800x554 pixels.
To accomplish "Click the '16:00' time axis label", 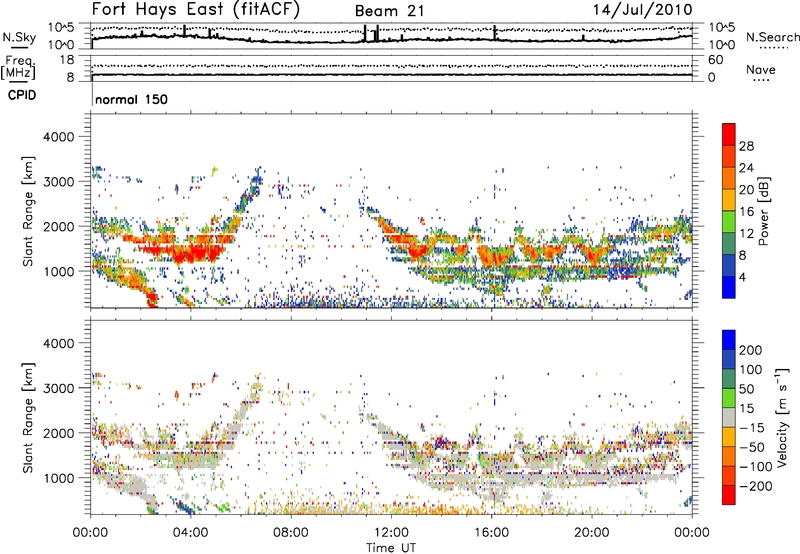I will pyautogui.click(x=491, y=533).
